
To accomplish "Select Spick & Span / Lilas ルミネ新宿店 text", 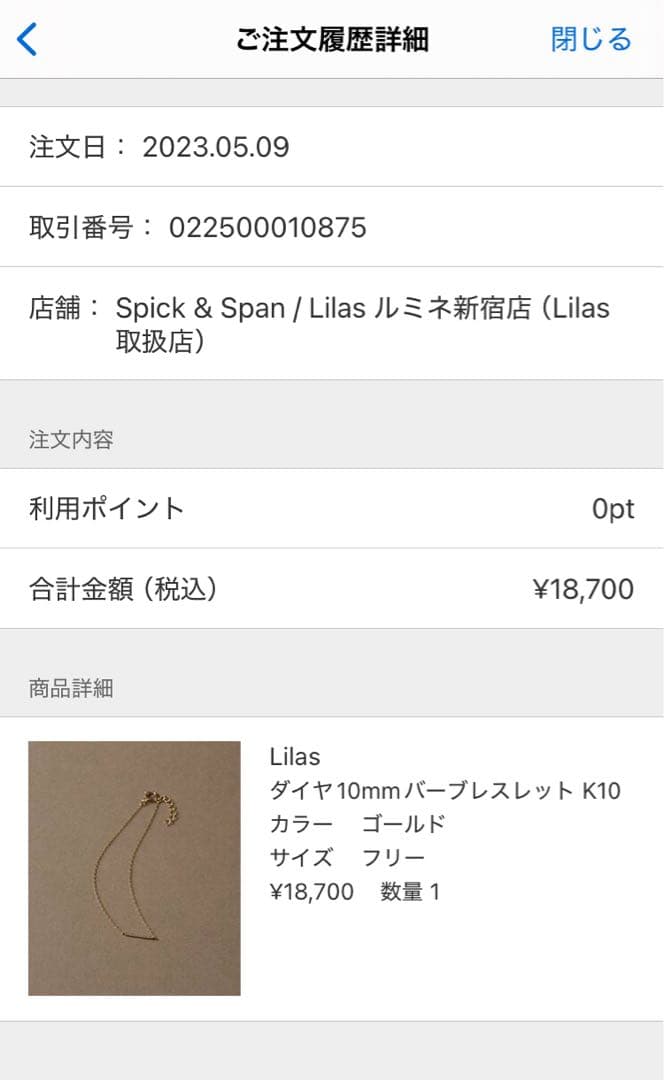I will (x=365, y=308).
